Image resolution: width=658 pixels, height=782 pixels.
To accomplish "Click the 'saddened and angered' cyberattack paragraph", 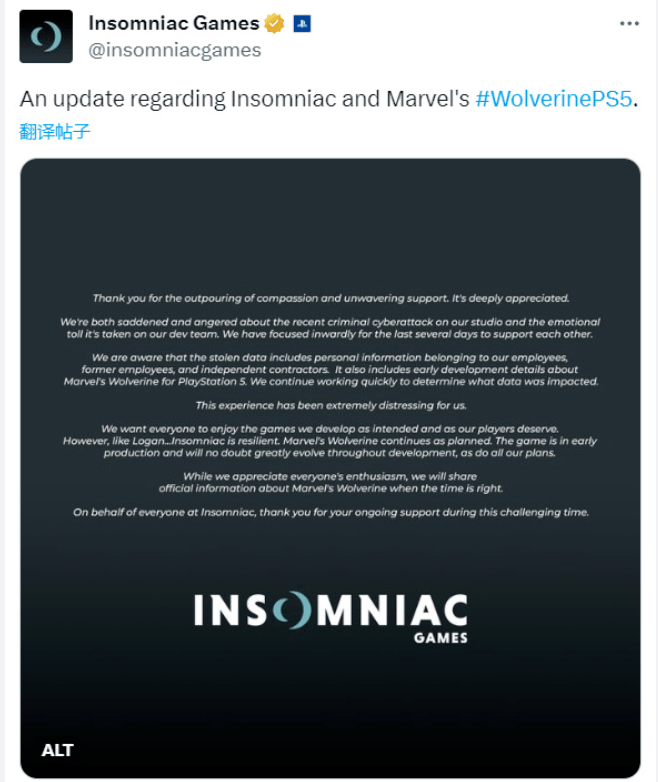I will (x=330, y=328).
